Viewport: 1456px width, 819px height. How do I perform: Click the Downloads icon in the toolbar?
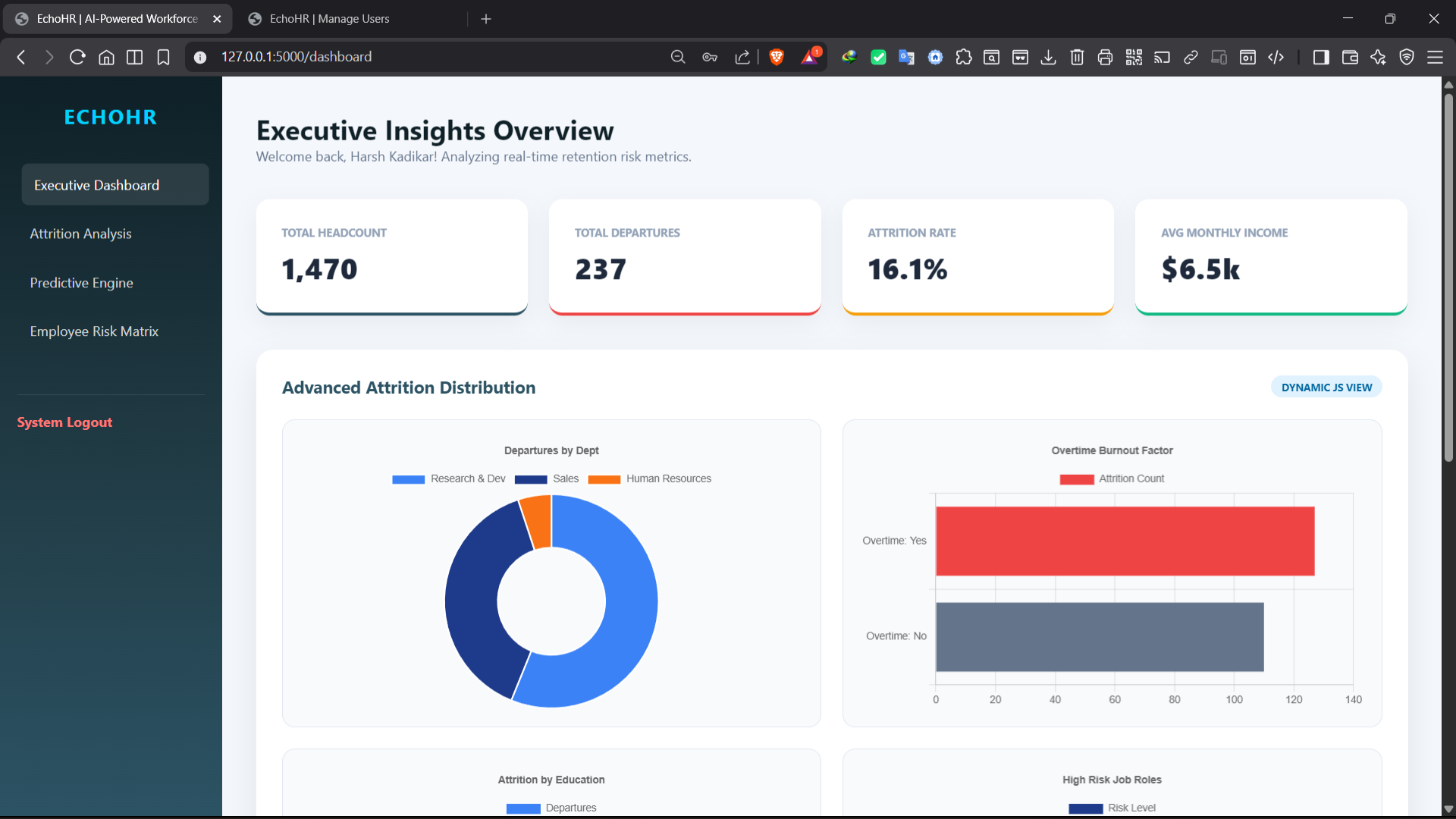(1049, 57)
